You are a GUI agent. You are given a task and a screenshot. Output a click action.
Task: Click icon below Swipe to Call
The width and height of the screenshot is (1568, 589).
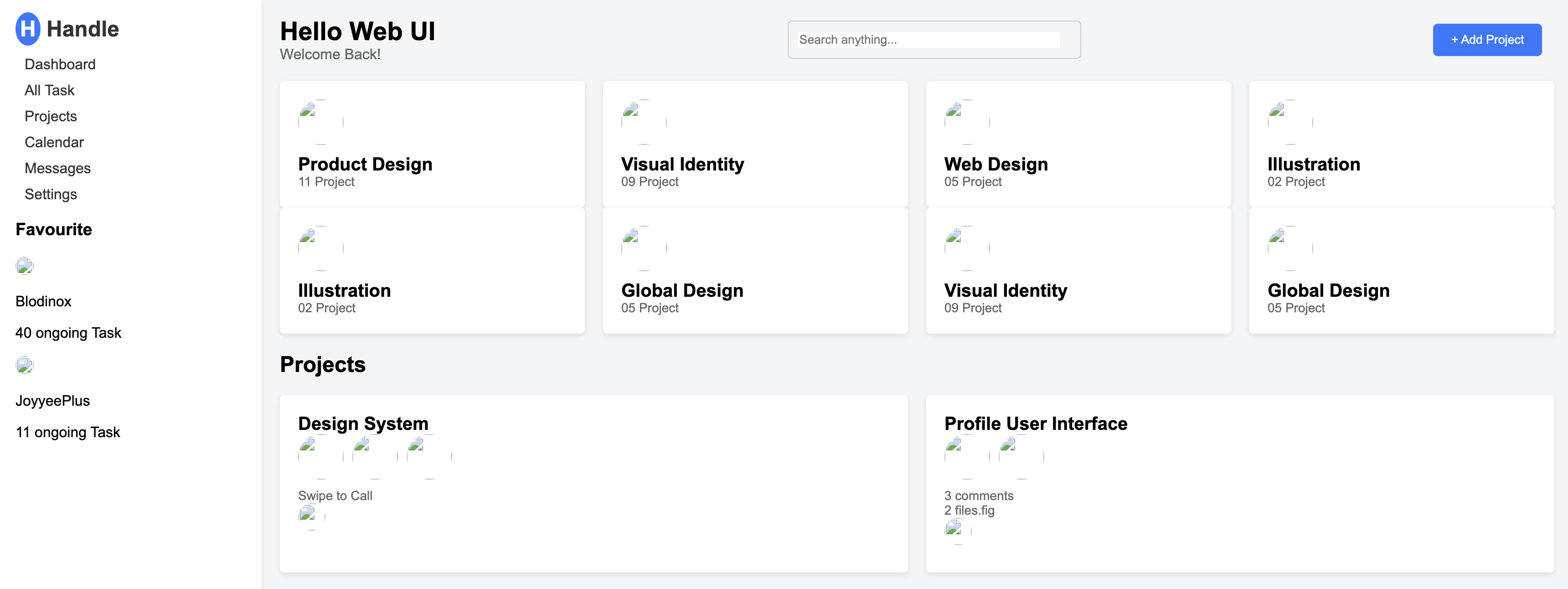click(311, 517)
